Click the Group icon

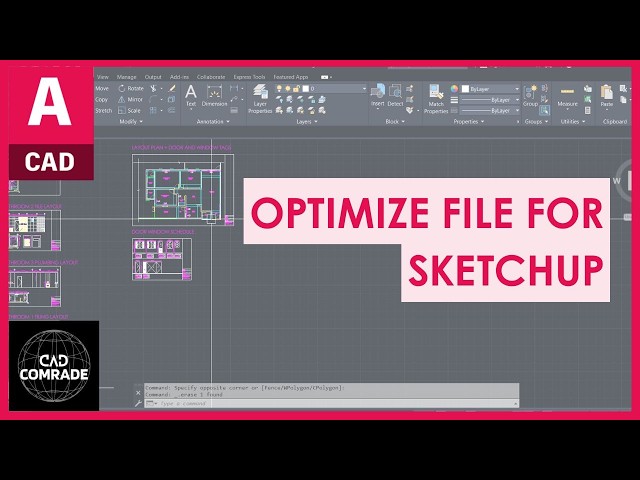pyautogui.click(x=530, y=96)
